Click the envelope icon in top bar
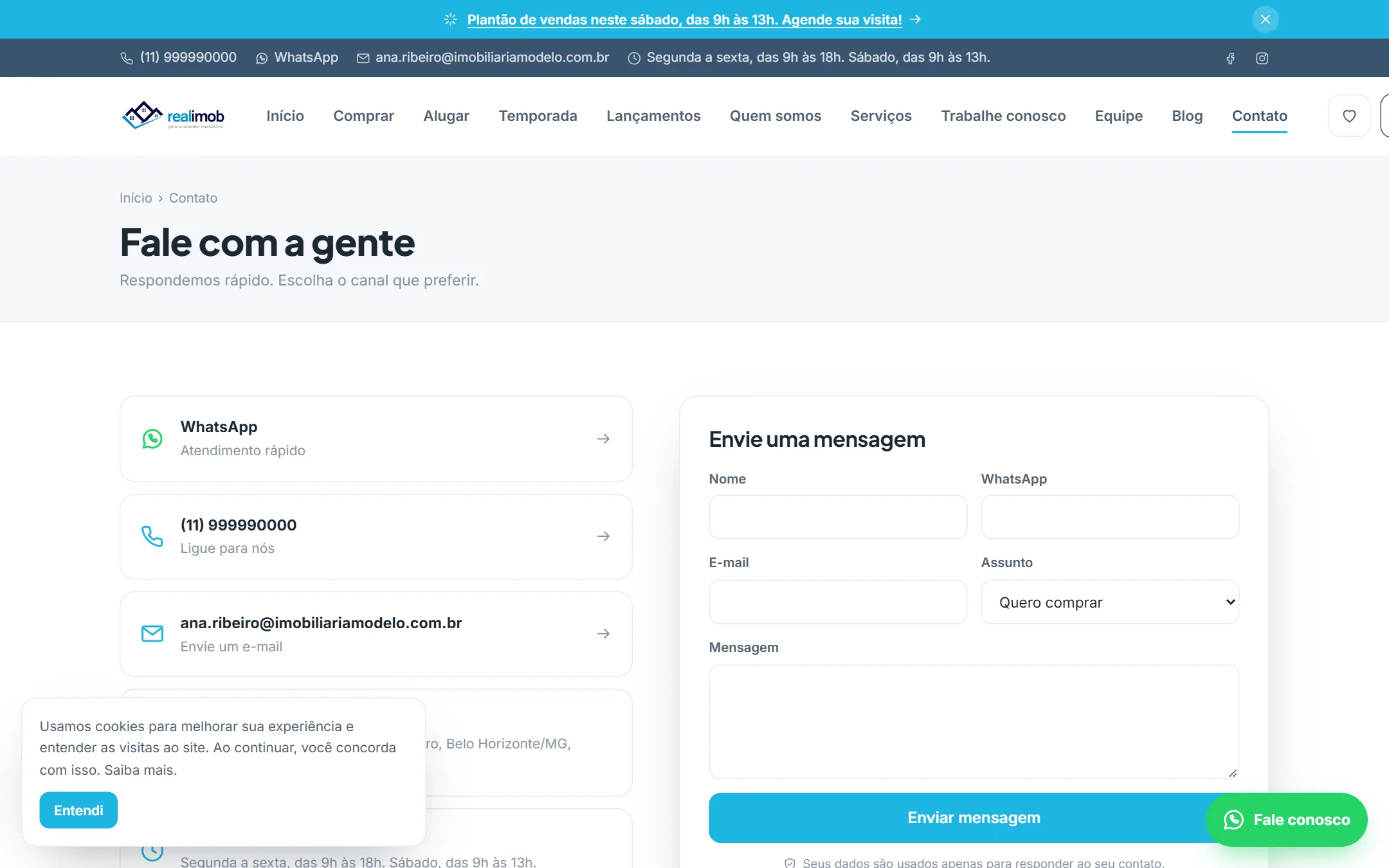This screenshot has width=1389, height=868. (x=363, y=58)
